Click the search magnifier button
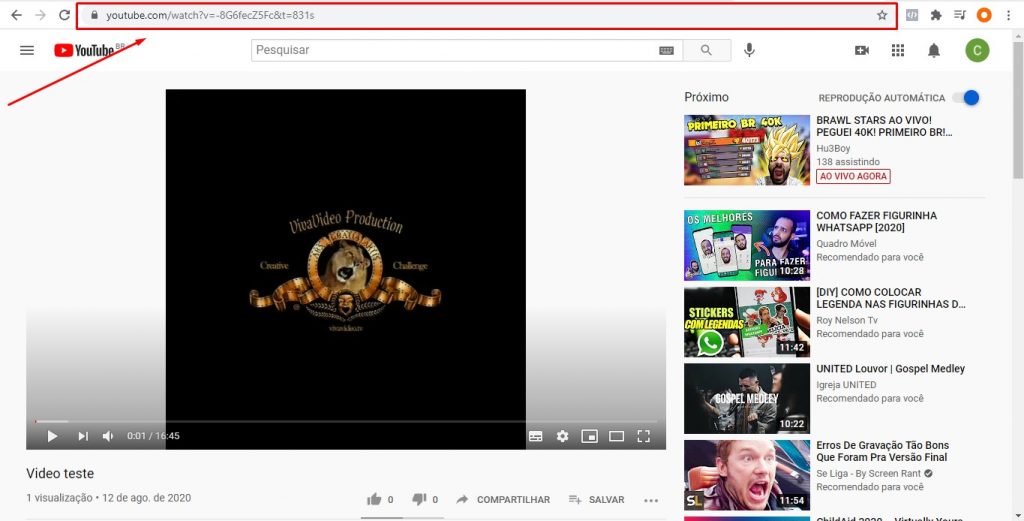 pyautogui.click(x=707, y=50)
